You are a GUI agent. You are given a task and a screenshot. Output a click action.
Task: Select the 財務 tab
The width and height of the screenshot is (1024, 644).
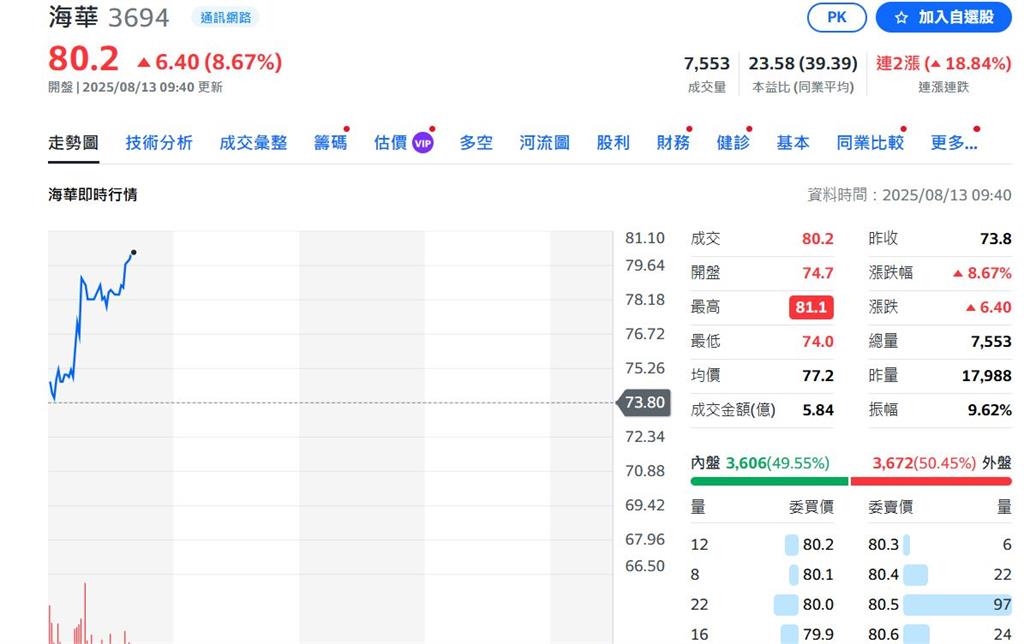point(673,142)
